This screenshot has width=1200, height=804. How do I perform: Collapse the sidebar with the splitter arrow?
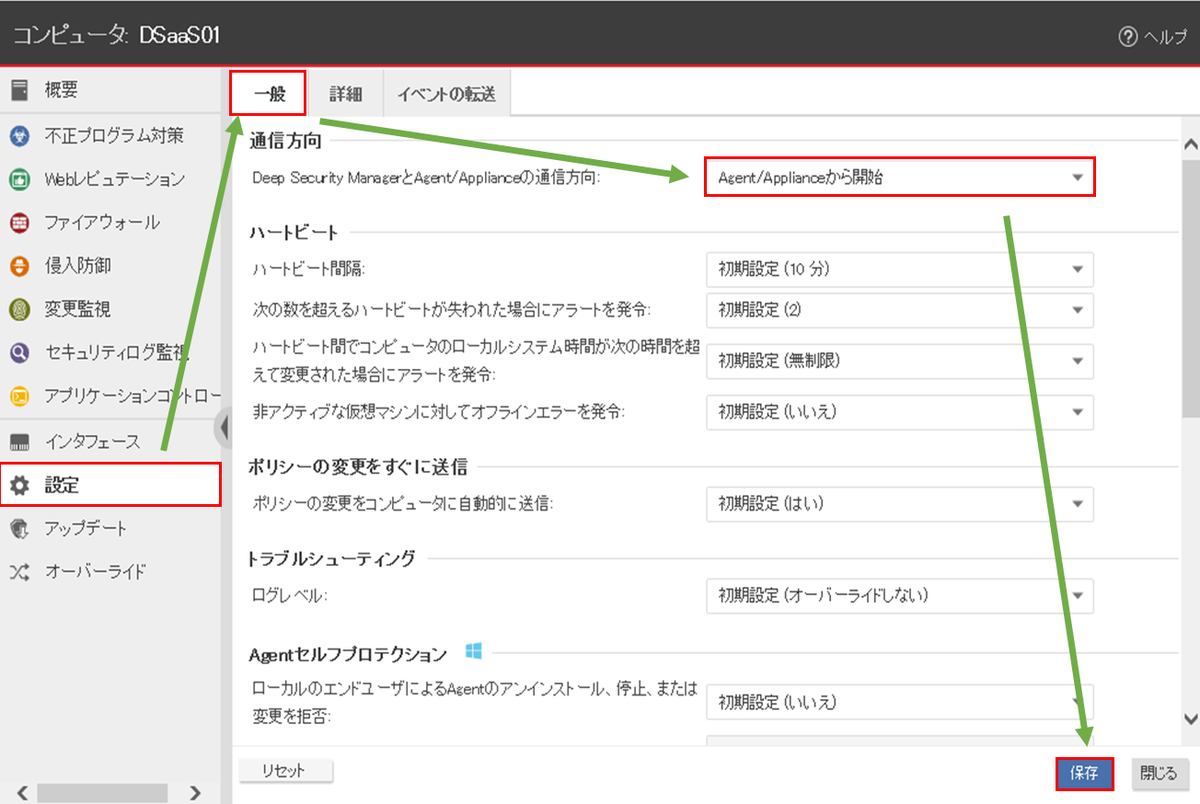tap(224, 427)
